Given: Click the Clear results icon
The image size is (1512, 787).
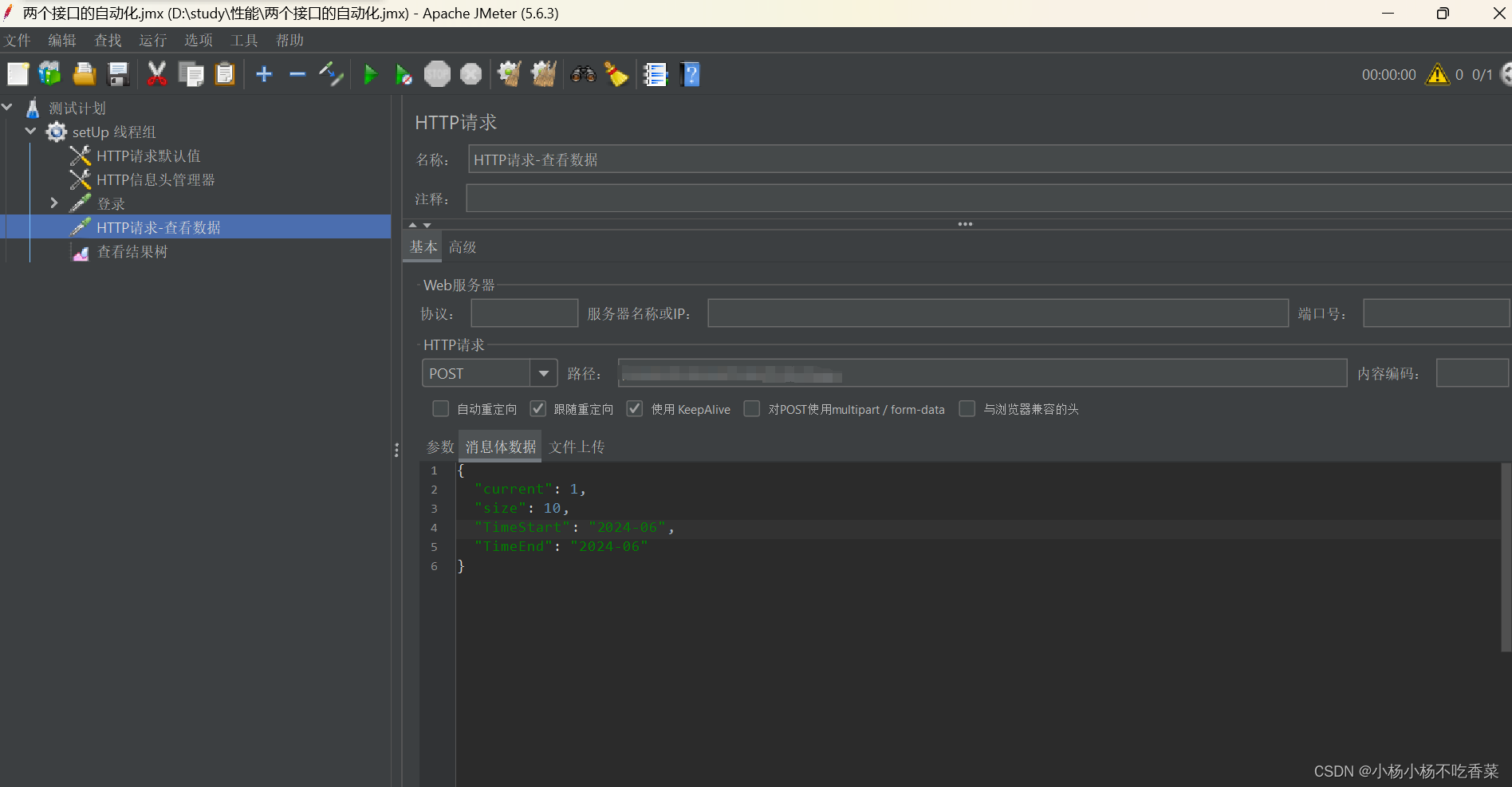Looking at the screenshot, I should (509, 74).
